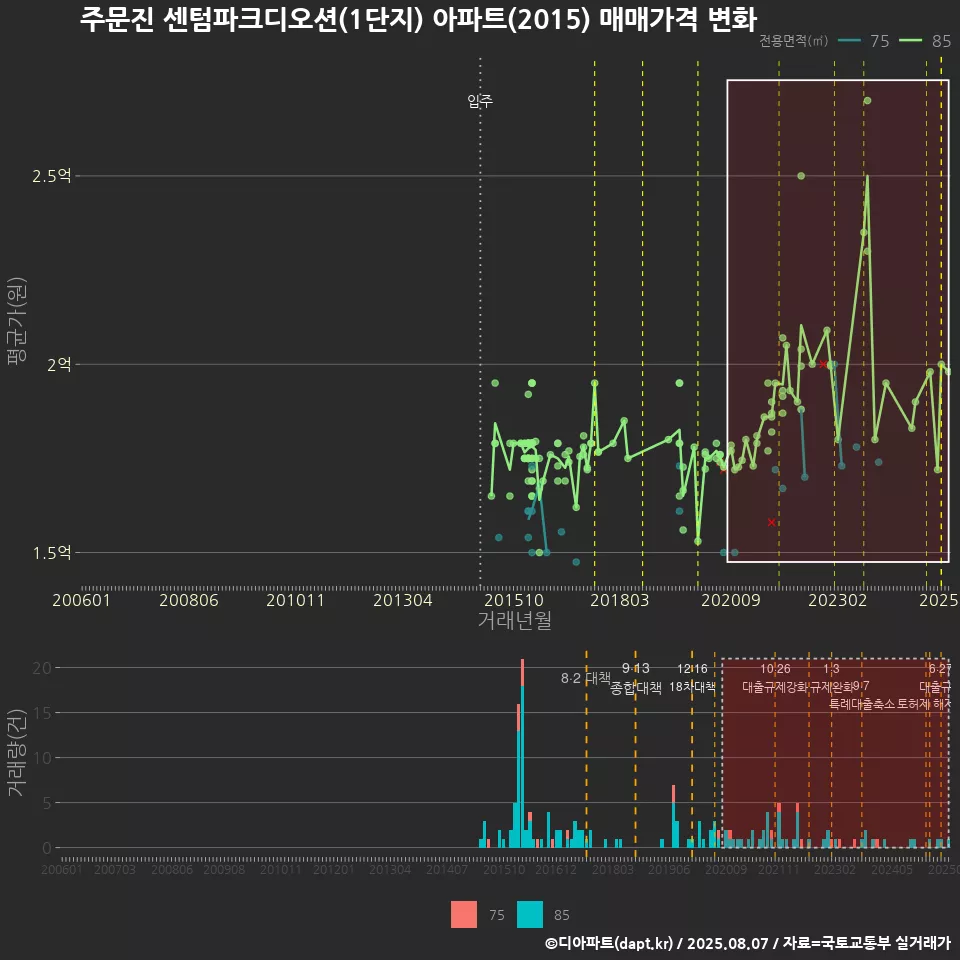This screenshot has width=960, height=960.
Task: Click the 6·27 policy date annotation
Action: click(940, 669)
